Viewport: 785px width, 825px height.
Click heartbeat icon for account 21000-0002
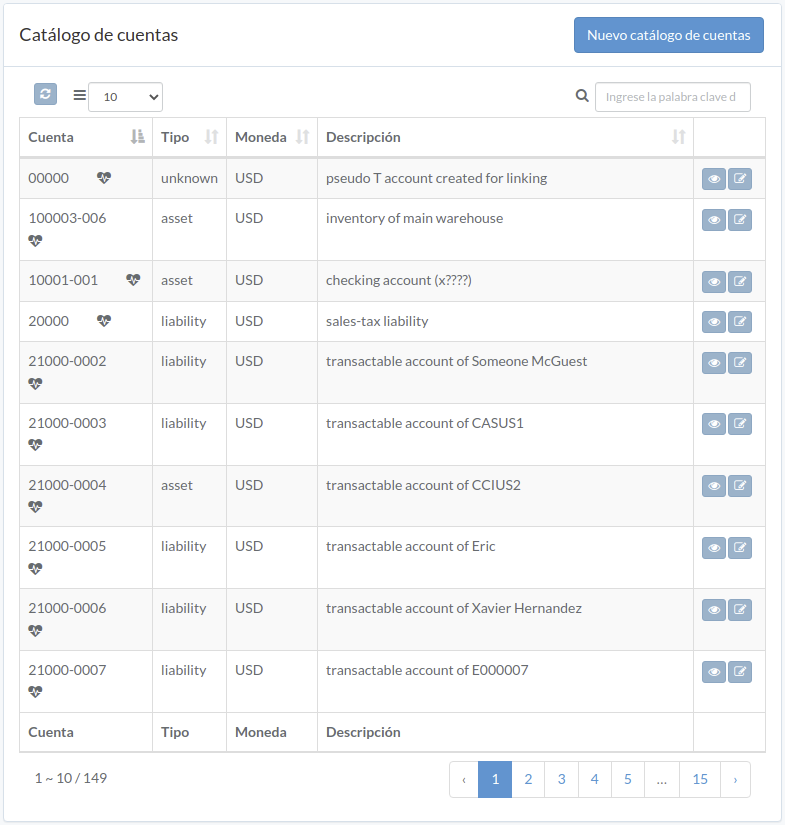(35, 384)
